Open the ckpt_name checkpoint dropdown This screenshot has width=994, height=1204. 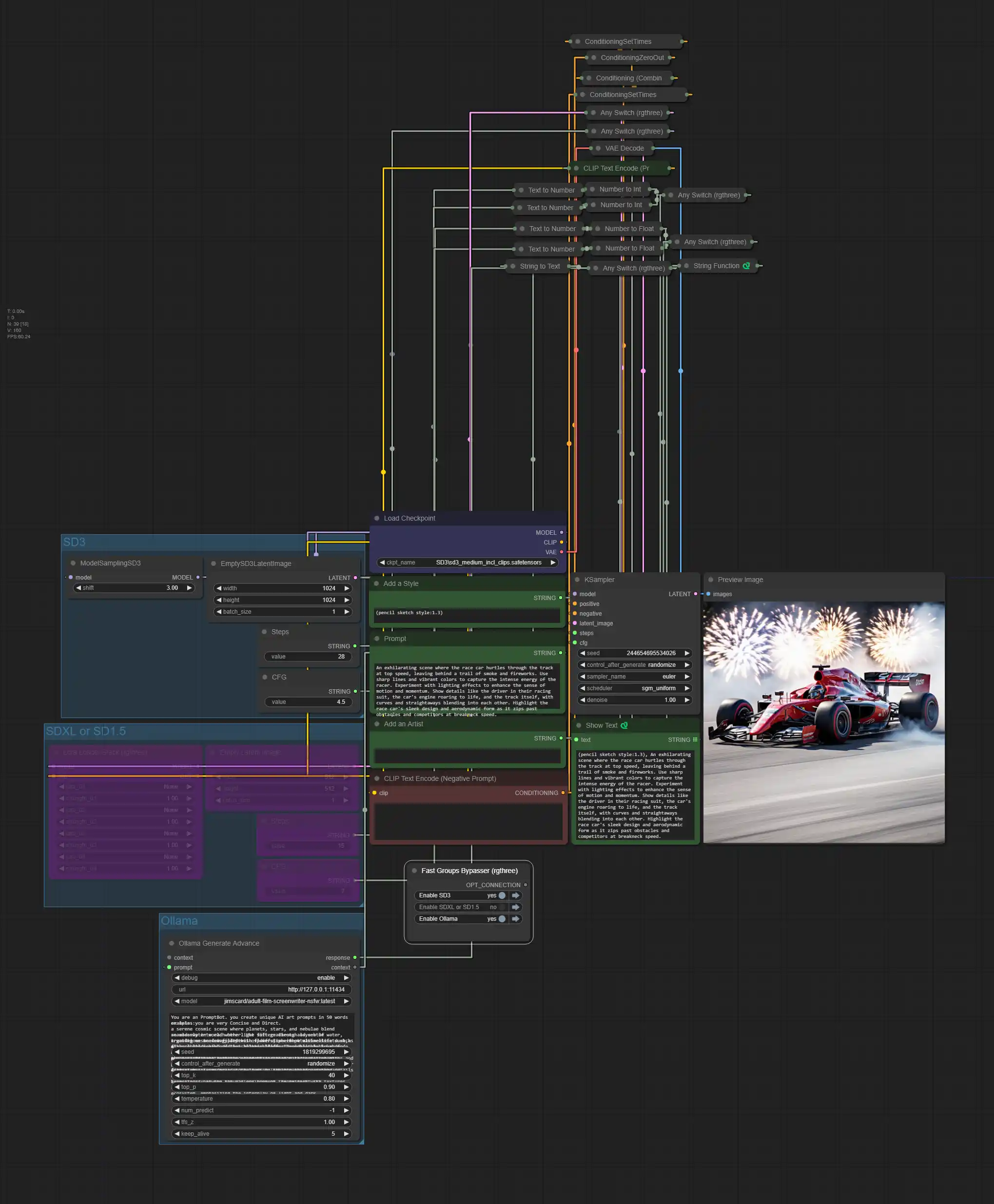(x=467, y=562)
